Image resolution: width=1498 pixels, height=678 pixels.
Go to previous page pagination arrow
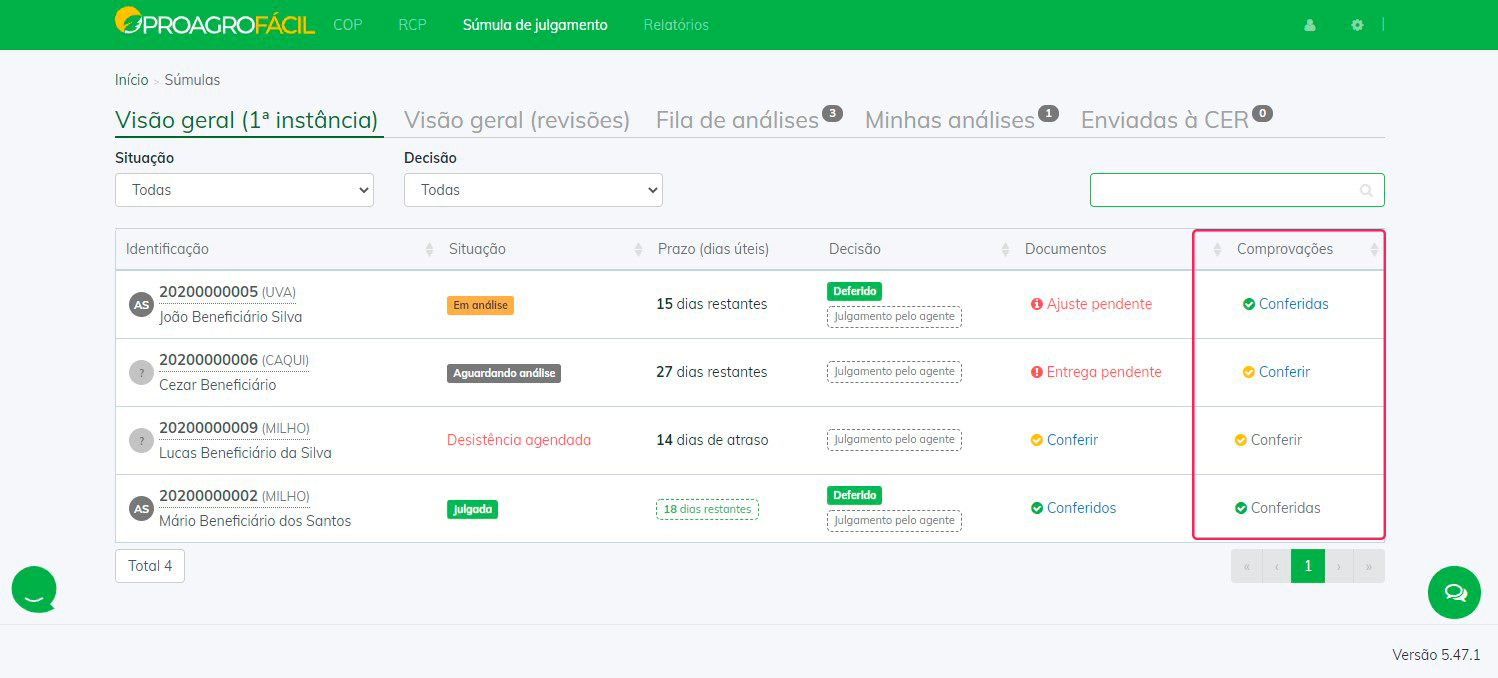click(1277, 566)
